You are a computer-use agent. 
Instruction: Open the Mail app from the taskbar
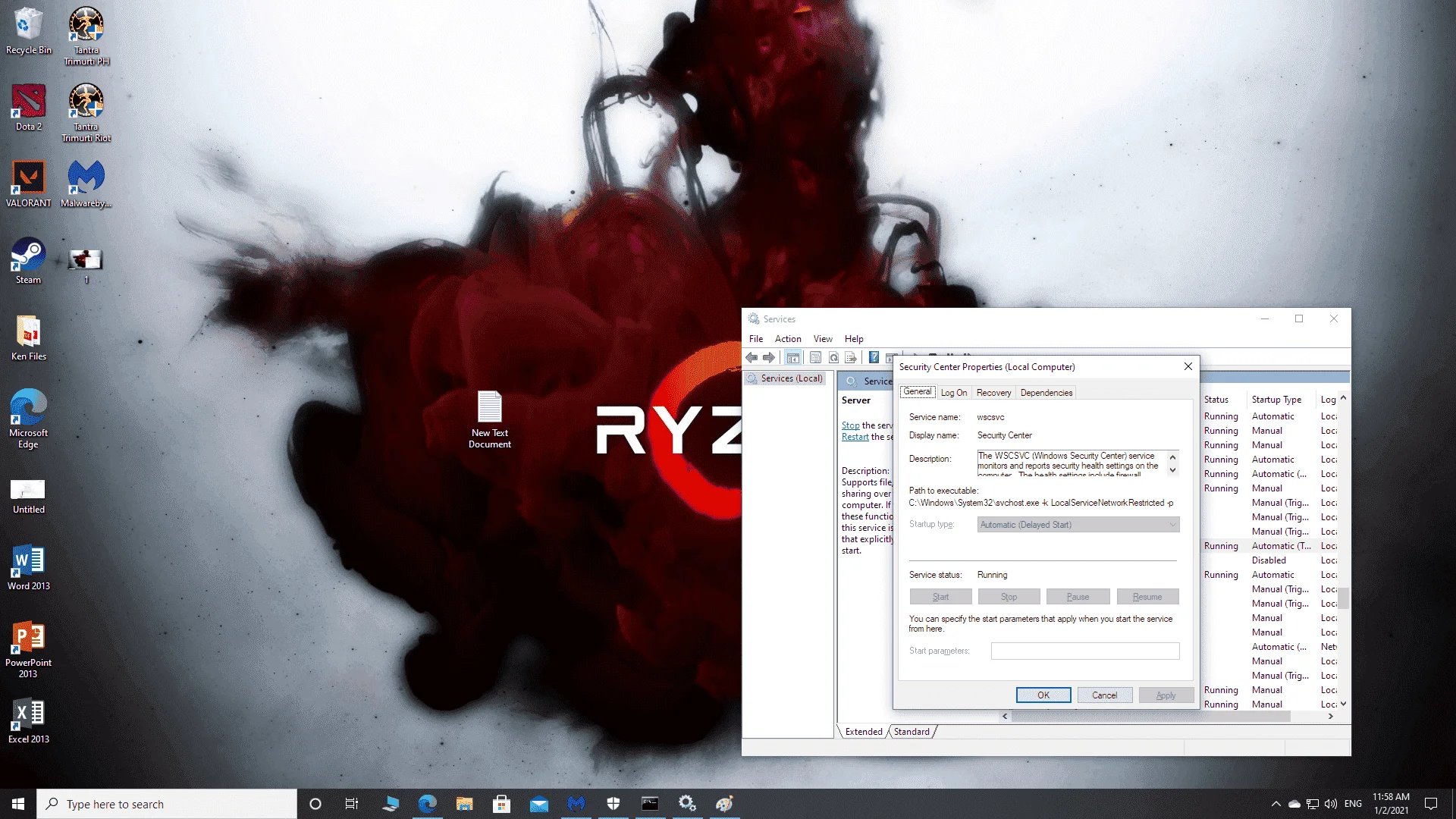coord(539,804)
